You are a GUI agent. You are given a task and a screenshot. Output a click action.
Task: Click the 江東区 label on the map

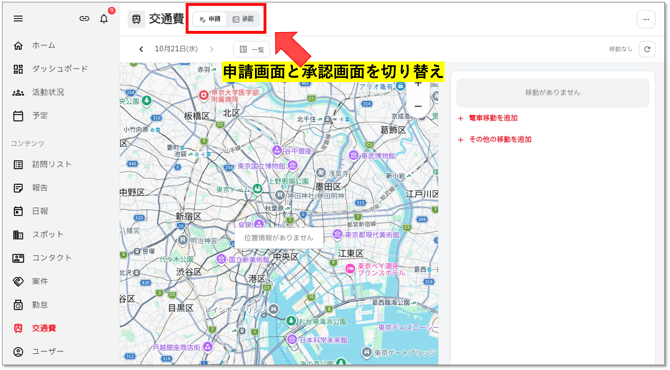351,253
